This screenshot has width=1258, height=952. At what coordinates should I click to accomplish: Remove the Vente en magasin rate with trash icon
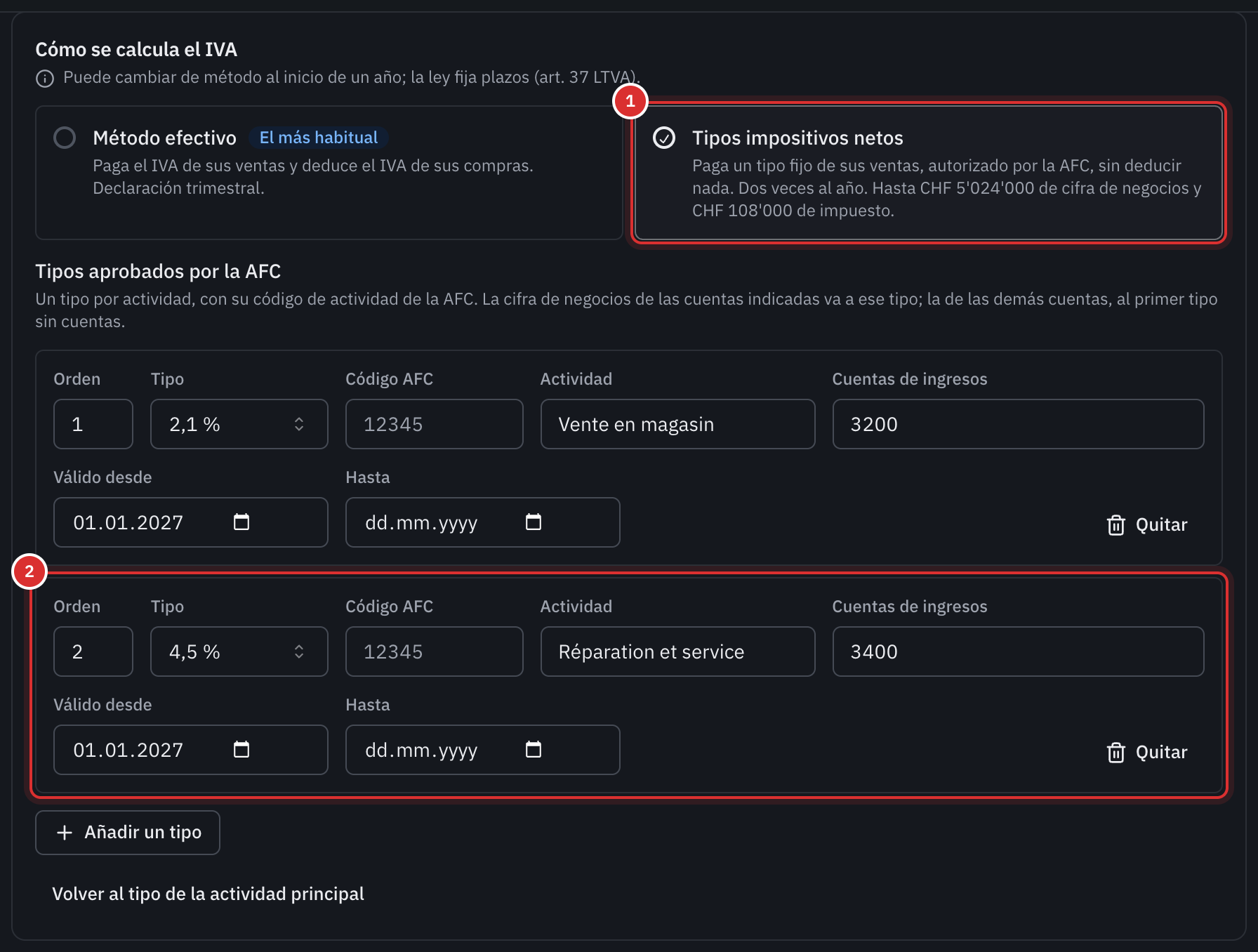pos(1115,525)
